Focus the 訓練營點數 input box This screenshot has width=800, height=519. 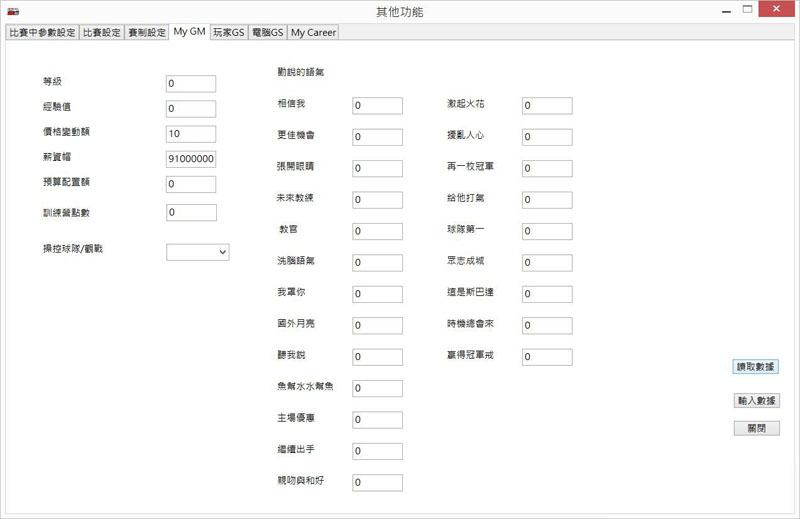191,212
